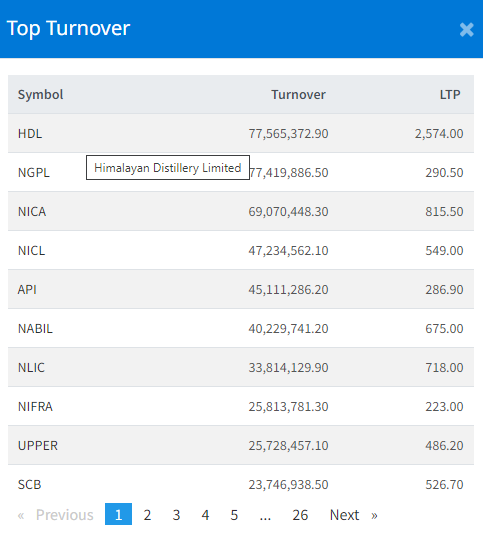Open the NLIC symbol

coord(32,368)
